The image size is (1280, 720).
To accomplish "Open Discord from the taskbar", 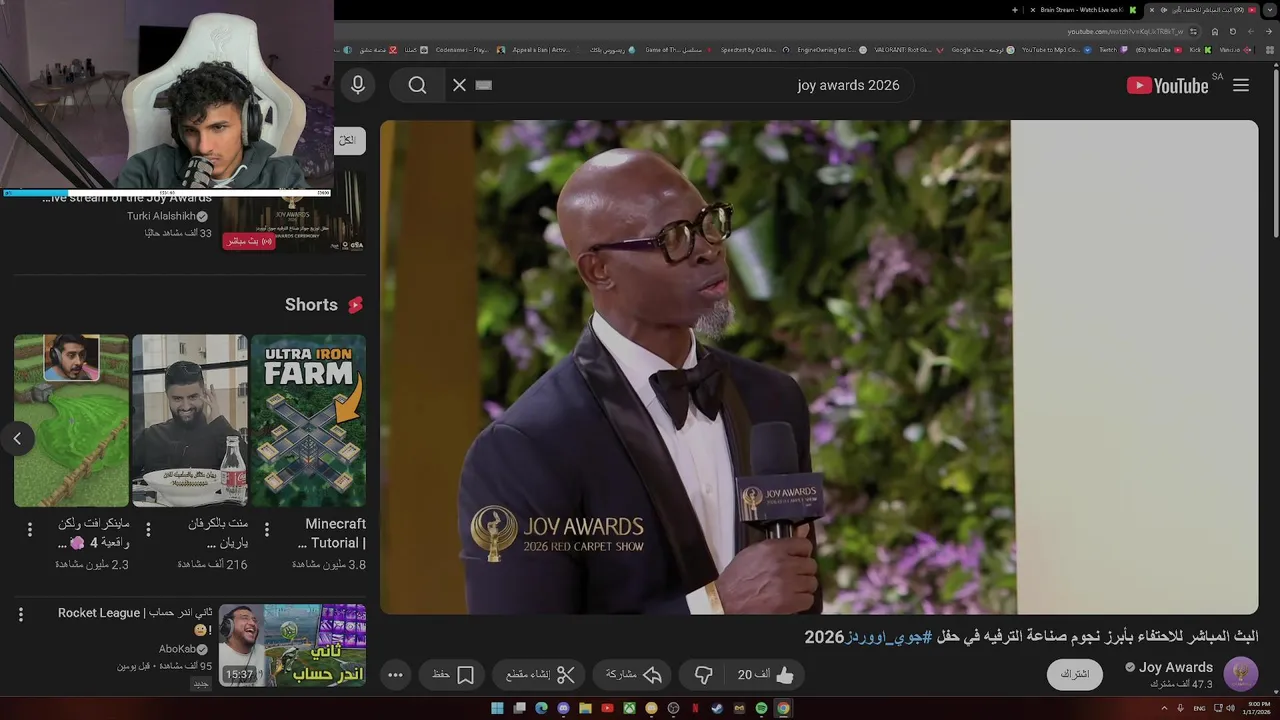I will [563, 708].
